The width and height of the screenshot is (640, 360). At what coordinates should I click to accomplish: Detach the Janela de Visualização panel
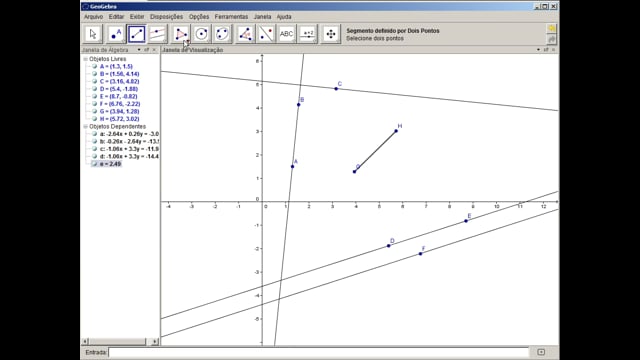pos(546,50)
